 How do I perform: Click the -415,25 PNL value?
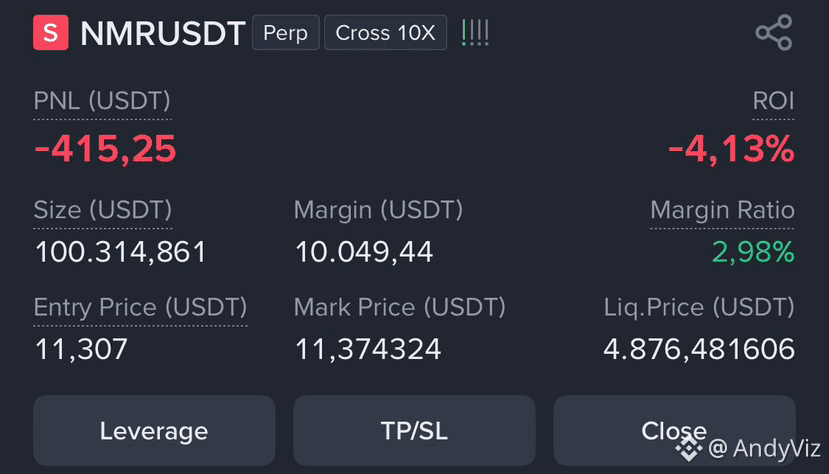pos(105,149)
